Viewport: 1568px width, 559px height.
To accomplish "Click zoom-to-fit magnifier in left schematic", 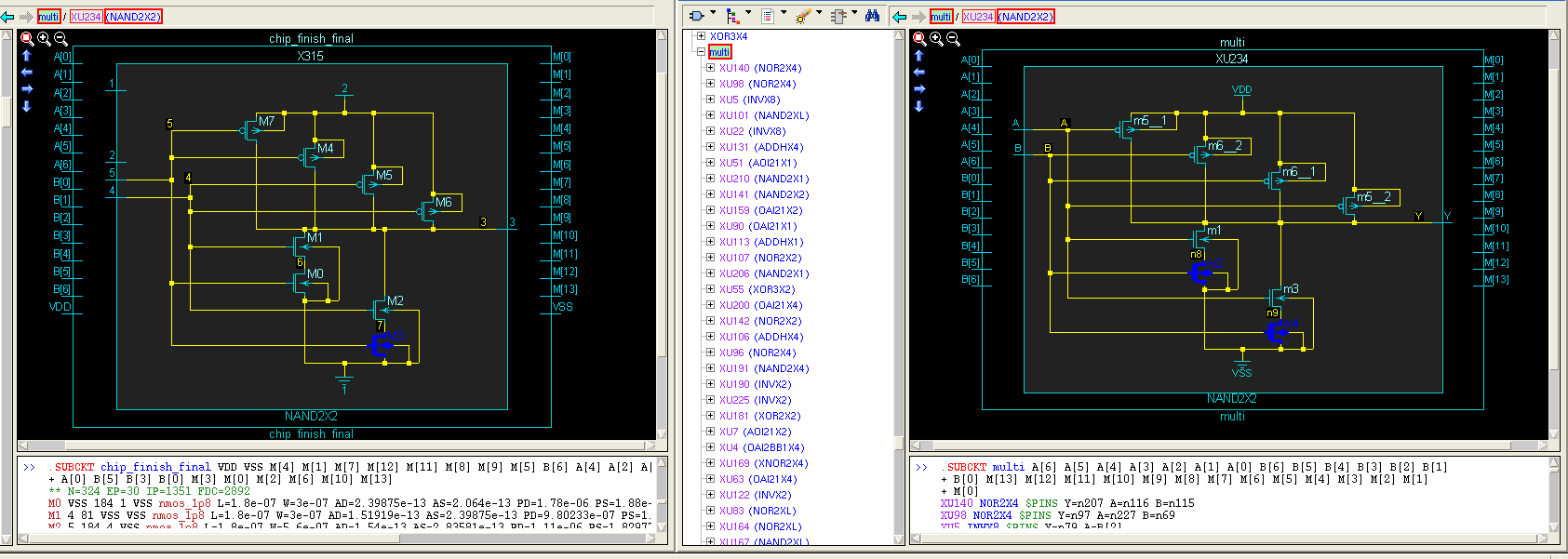I will [x=27, y=39].
